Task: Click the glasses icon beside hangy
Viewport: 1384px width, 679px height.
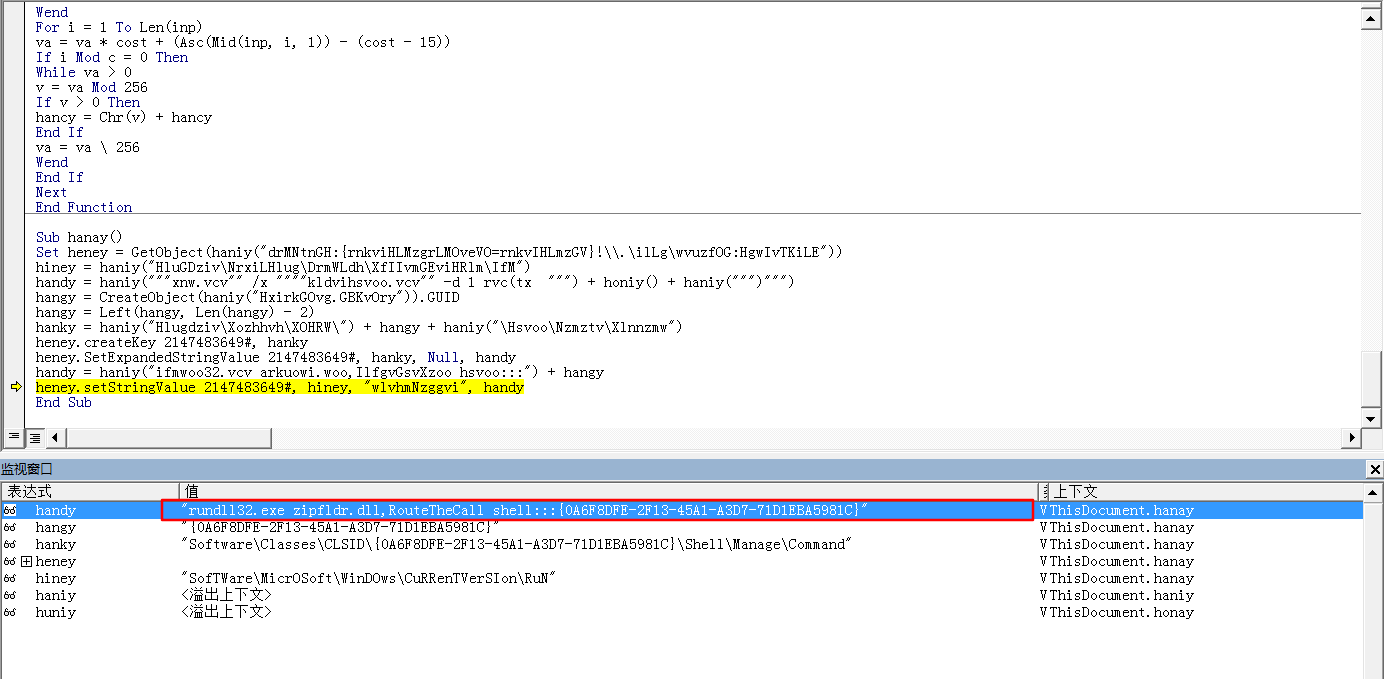Action: click(10, 527)
